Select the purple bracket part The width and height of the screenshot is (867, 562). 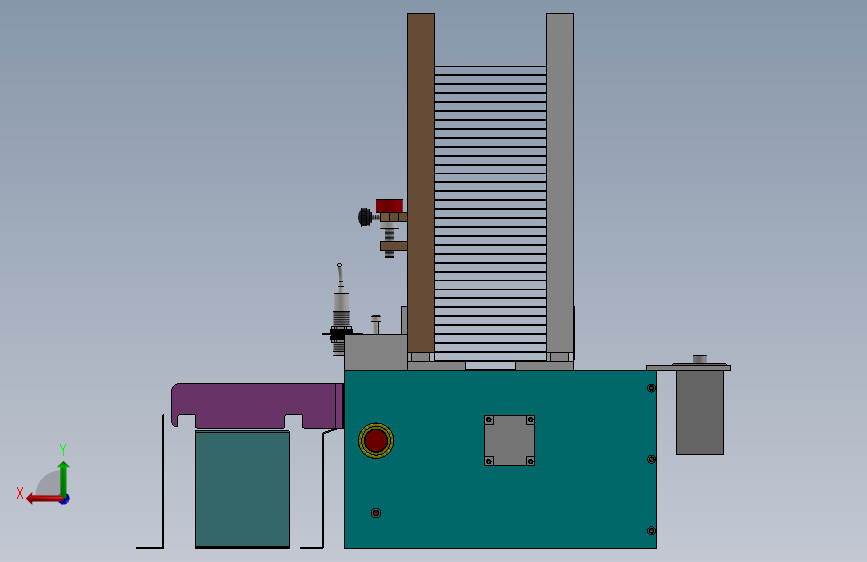[x=257, y=405]
